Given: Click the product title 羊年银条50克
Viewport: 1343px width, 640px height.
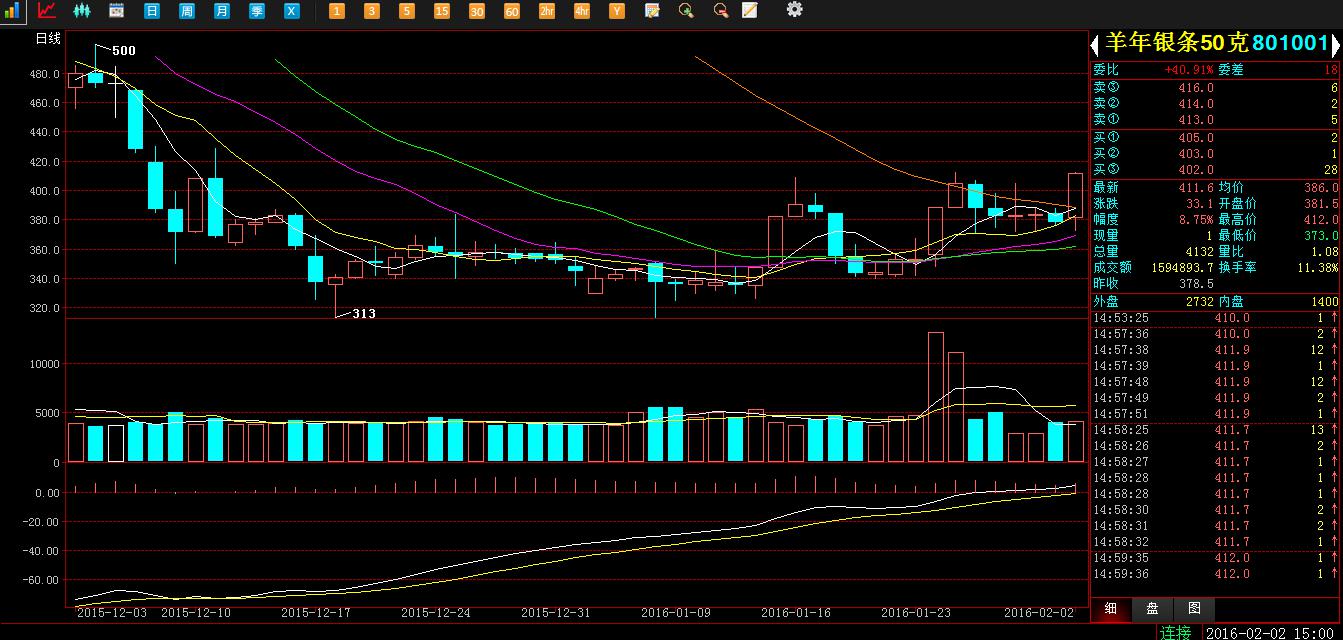Looking at the screenshot, I should tap(1177, 43).
